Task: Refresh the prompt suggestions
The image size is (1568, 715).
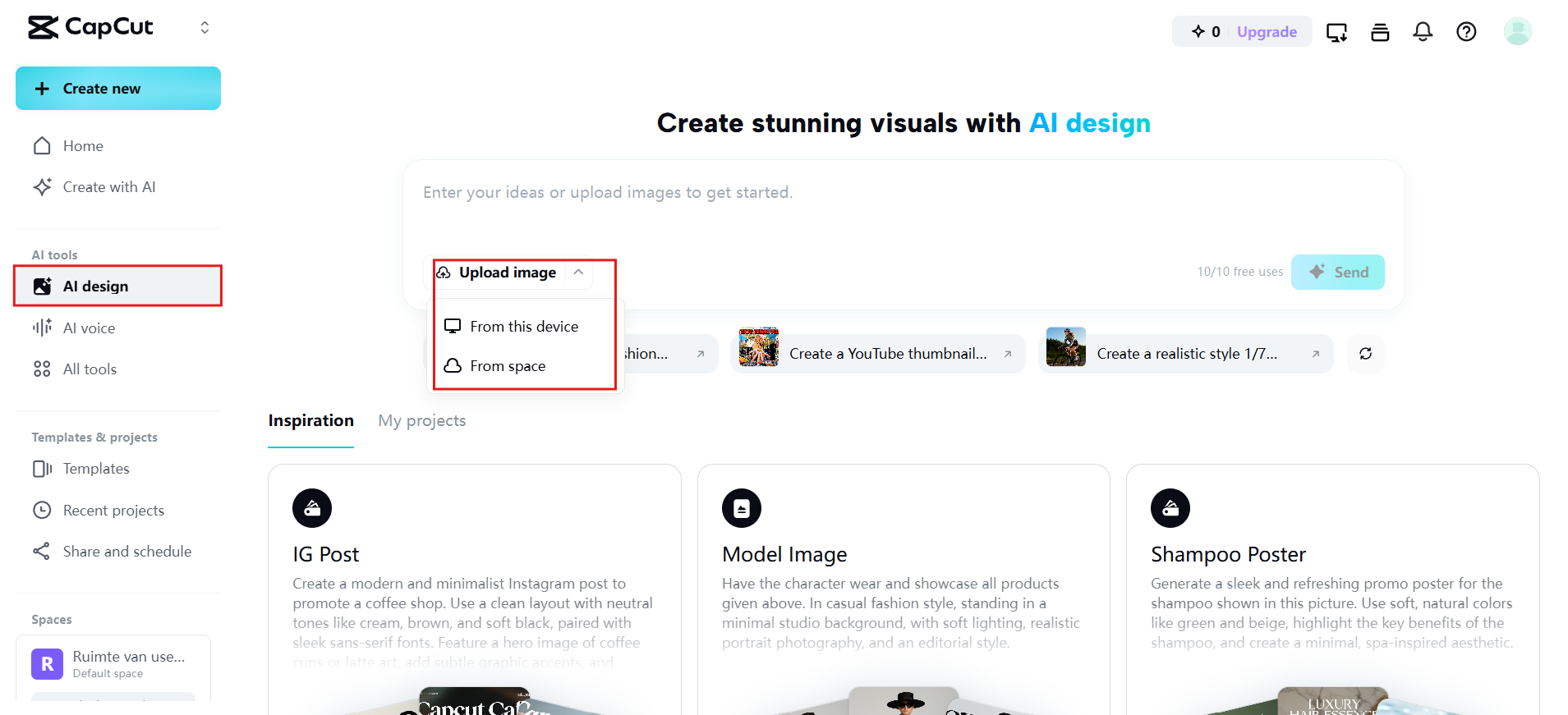Action: click(1365, 354)
